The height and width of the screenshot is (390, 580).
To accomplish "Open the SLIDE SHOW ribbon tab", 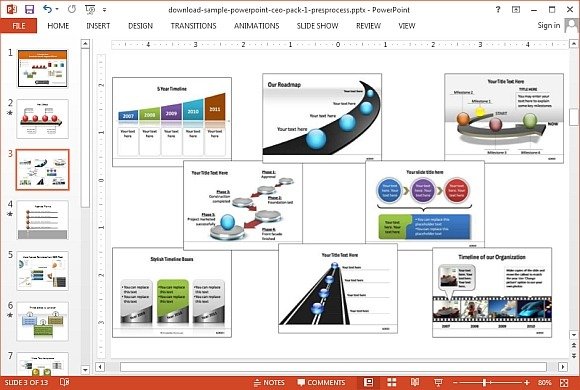I will click(317, 26).
